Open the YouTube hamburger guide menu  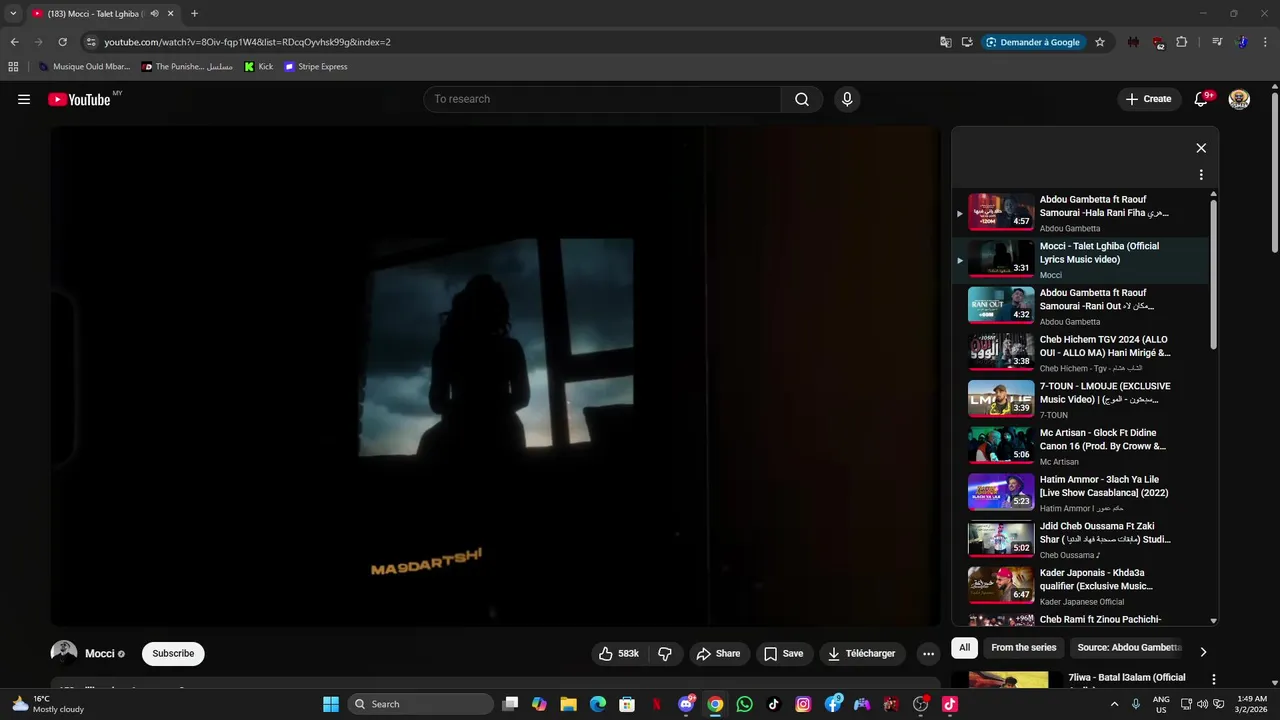[x=24, y=99]
